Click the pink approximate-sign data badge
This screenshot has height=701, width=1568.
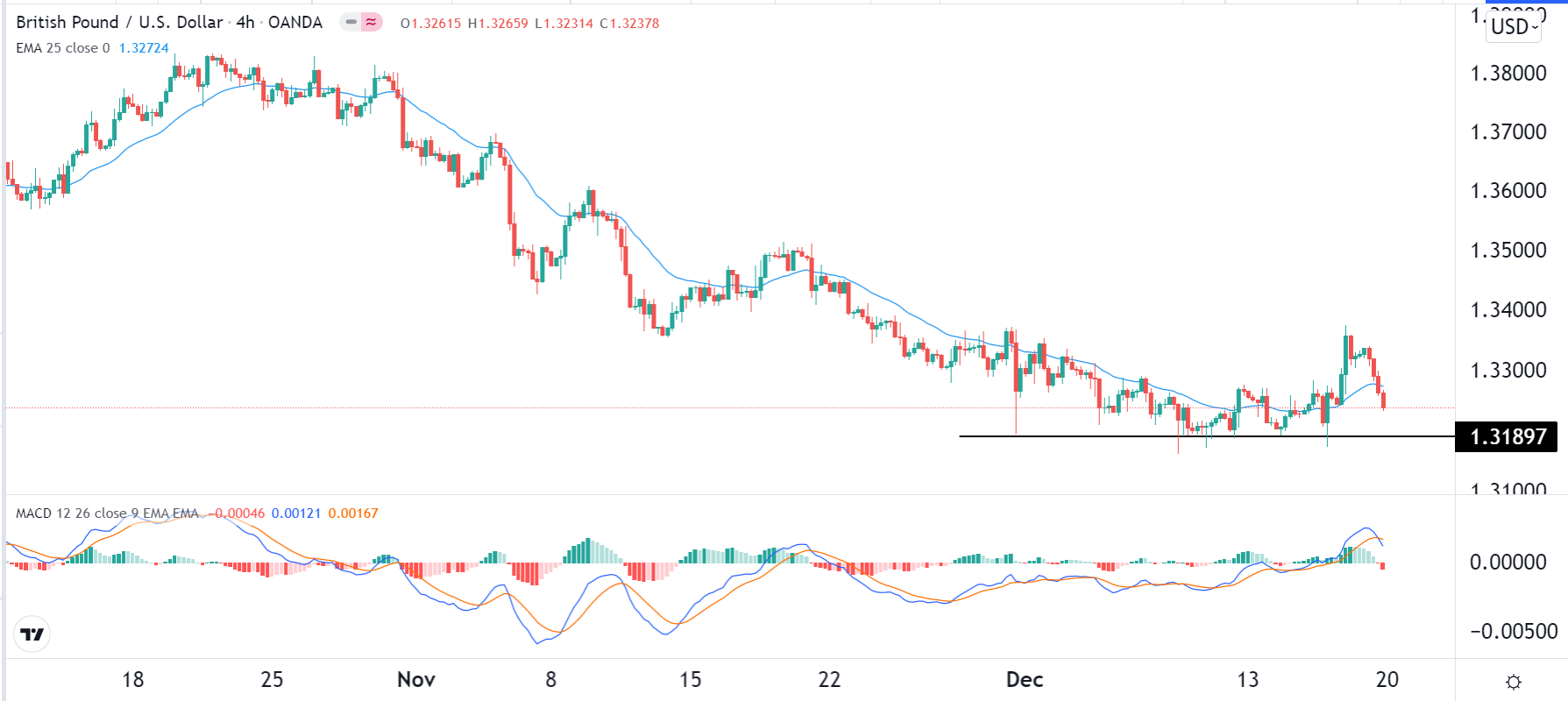[372, 22]
